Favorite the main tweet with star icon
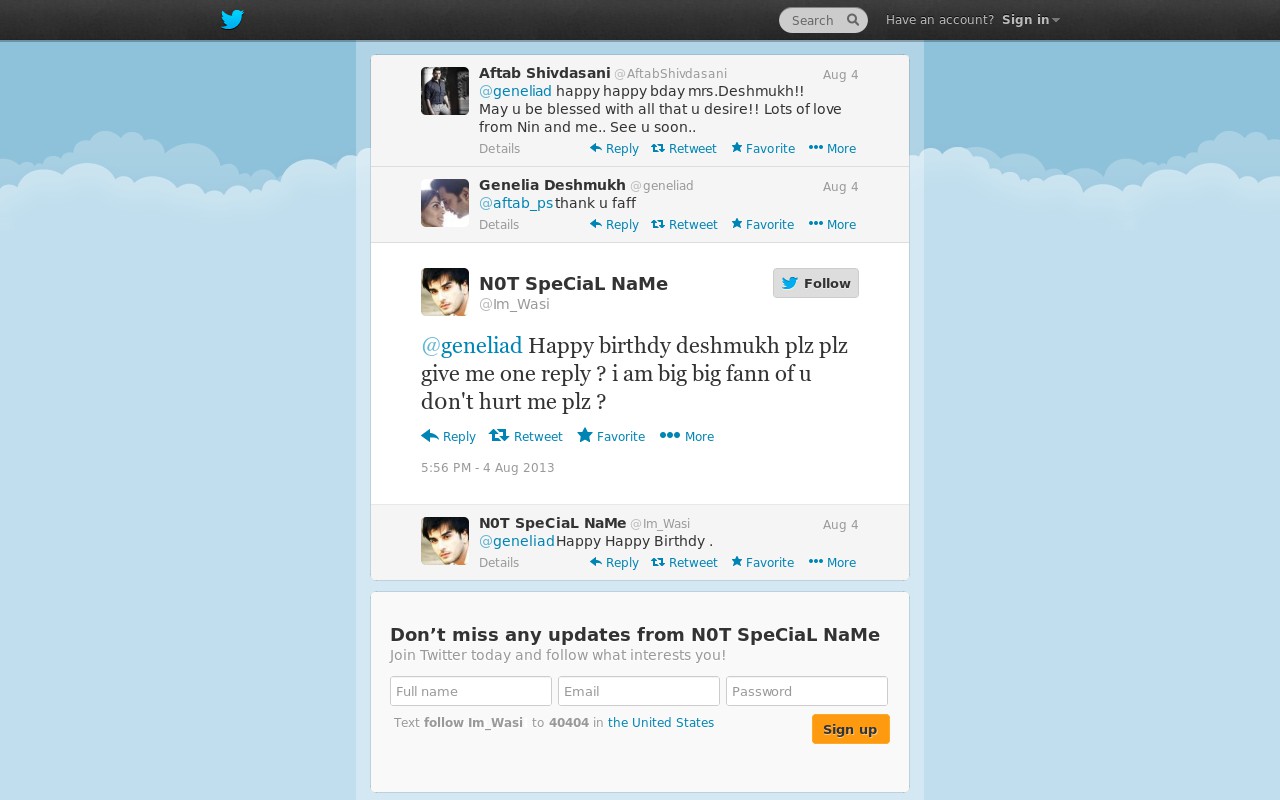The height and width of the screenshot is (800, 1280). (x=611, y=436)
